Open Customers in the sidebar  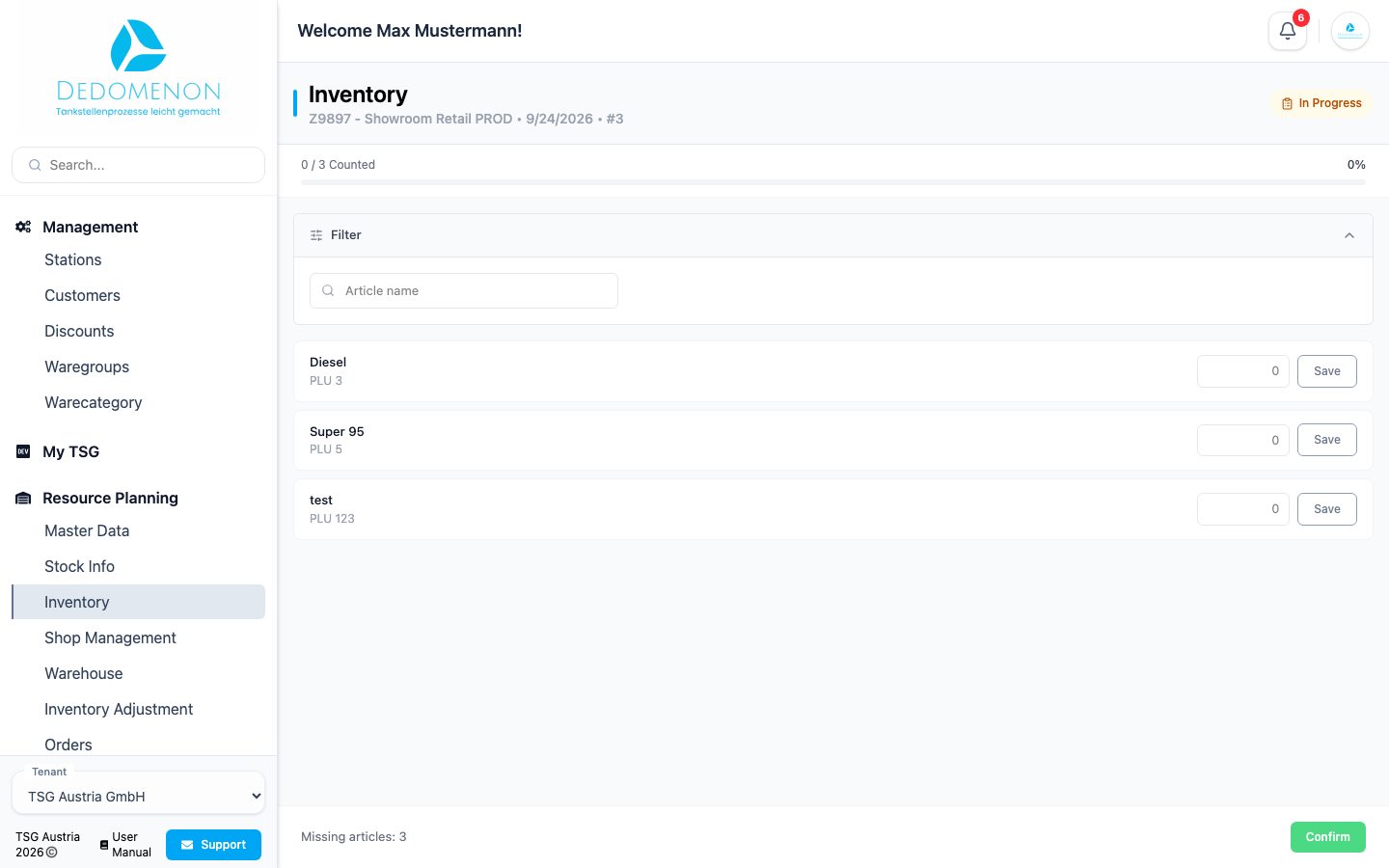[83, 295]
